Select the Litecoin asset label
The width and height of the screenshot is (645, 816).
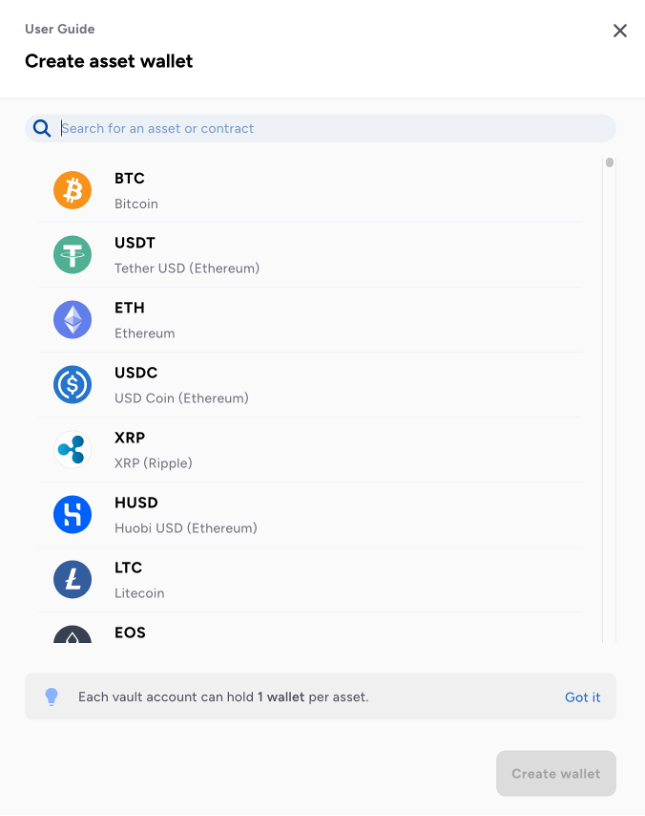[x=139, y=593]
